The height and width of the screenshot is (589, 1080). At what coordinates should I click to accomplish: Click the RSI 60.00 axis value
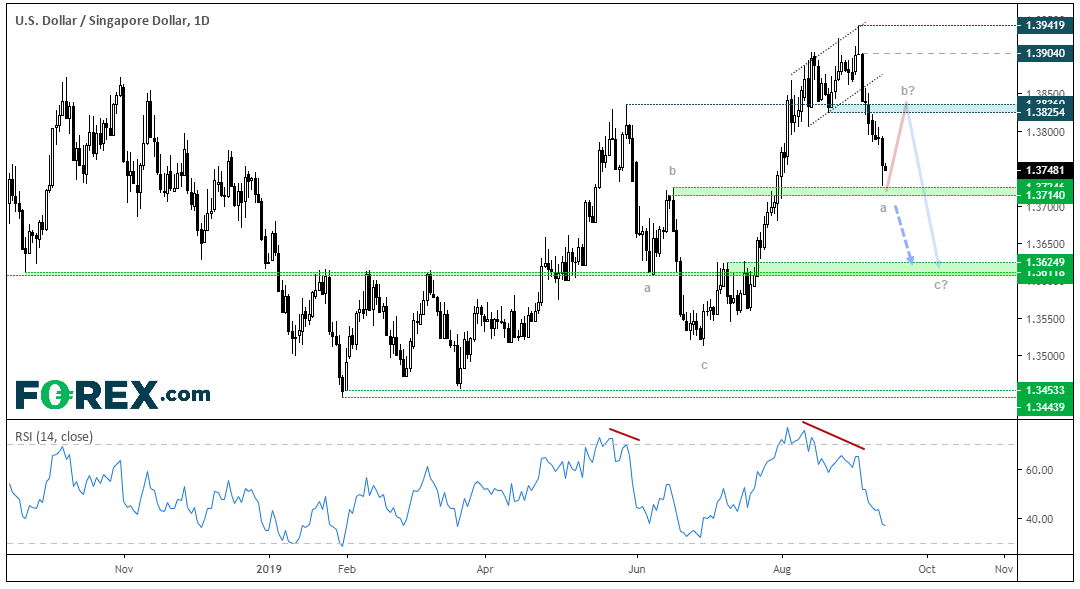[1039, 471]
